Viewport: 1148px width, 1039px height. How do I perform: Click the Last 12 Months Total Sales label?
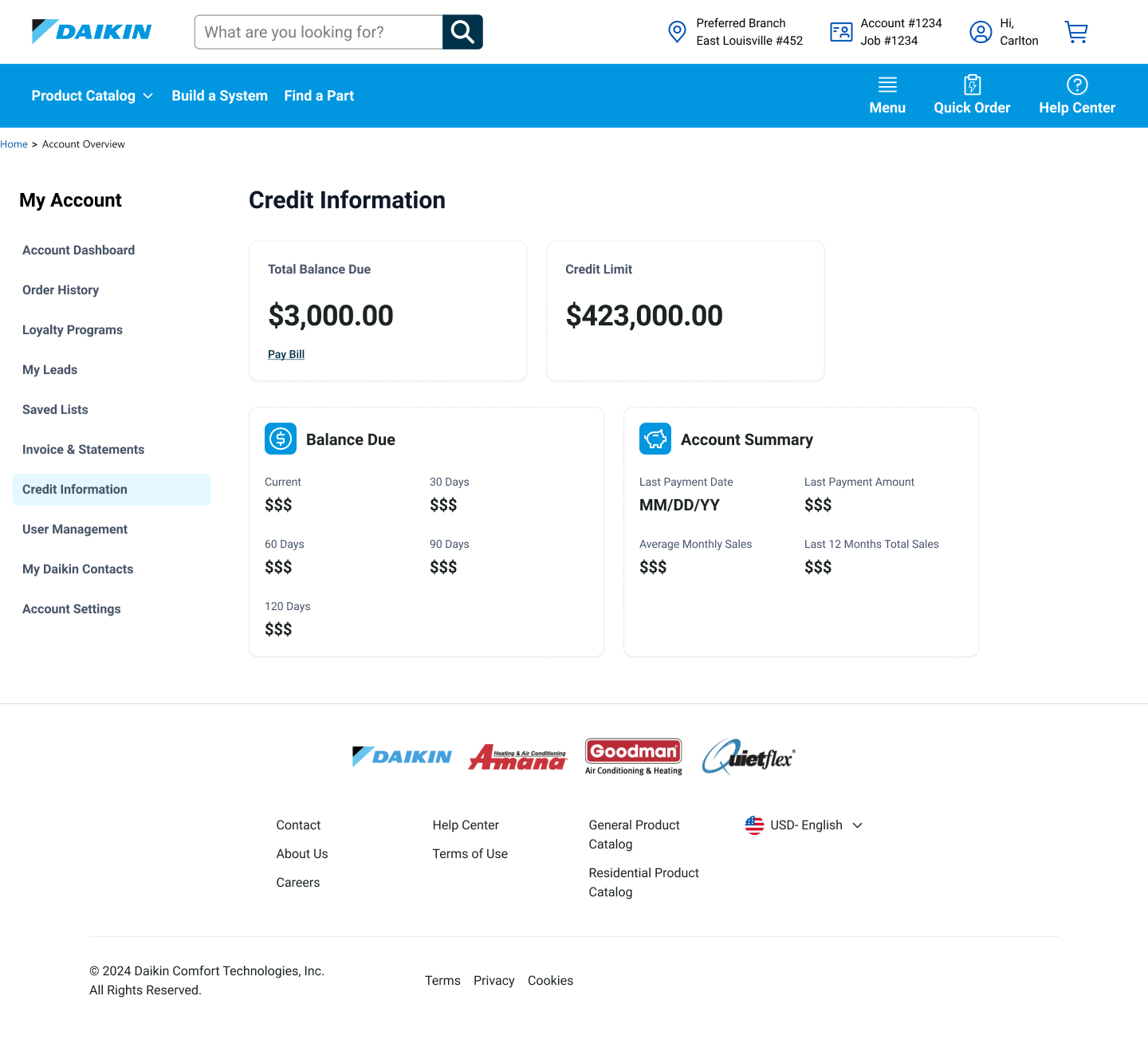[871, 545]
